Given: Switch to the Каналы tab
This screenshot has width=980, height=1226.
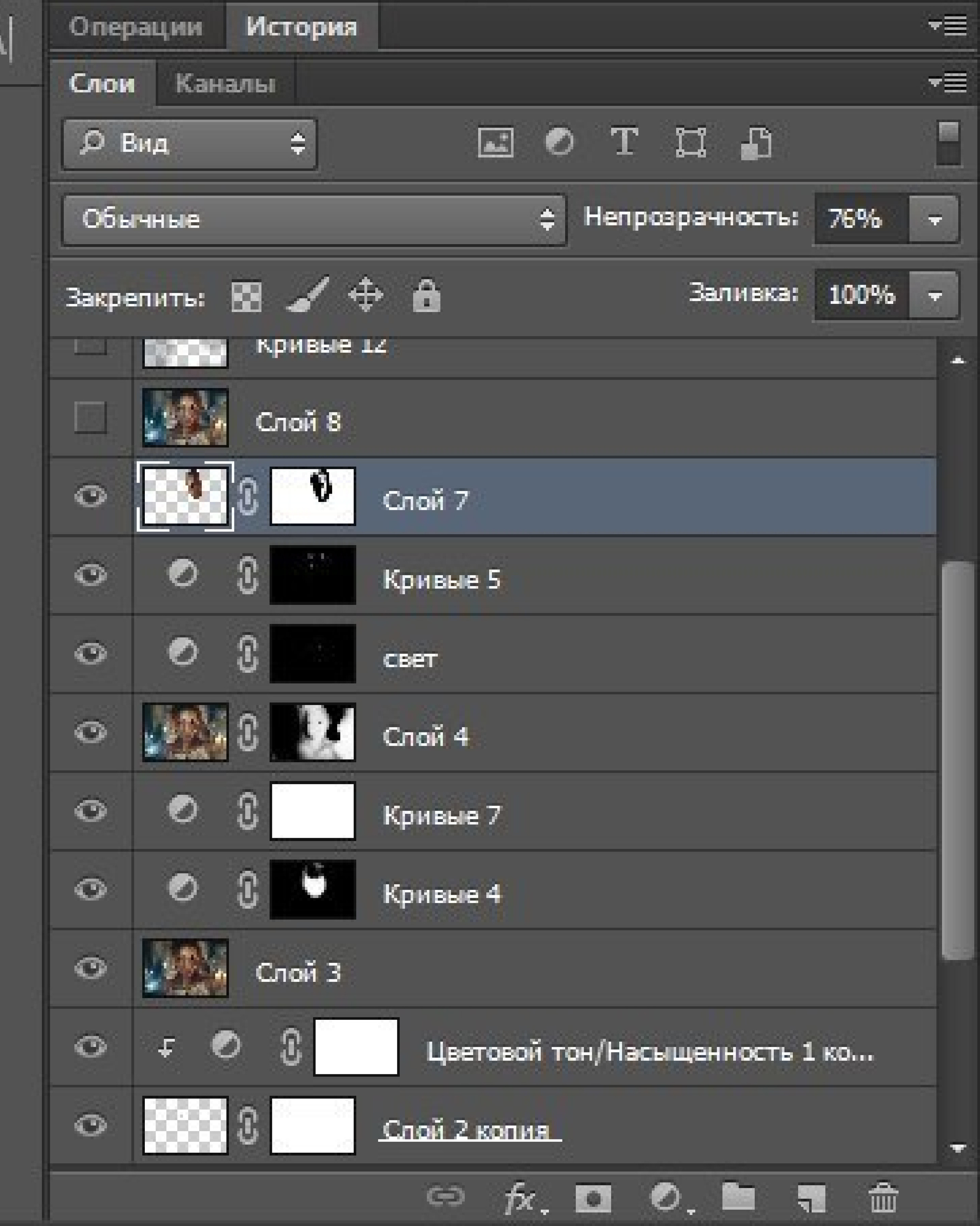Looking at the screenshot, I should [225, 84].
